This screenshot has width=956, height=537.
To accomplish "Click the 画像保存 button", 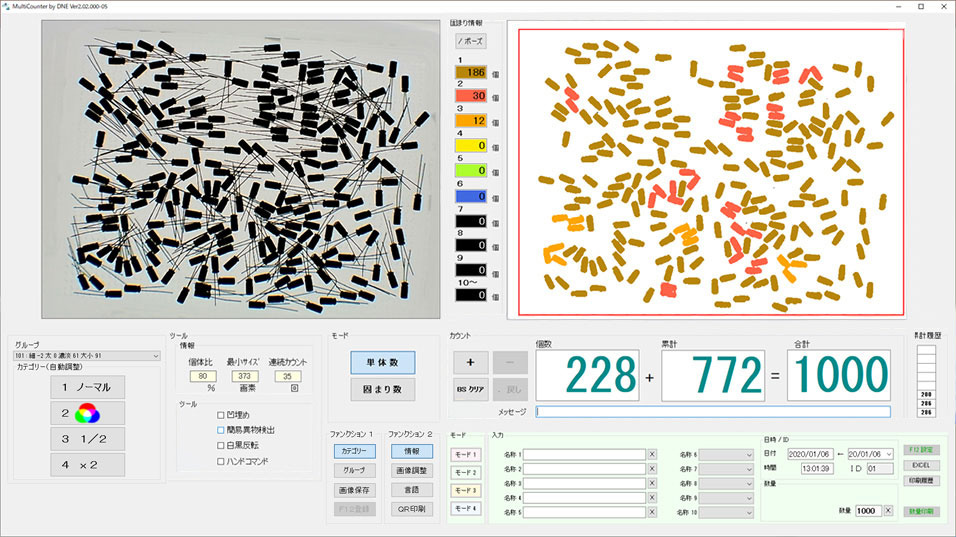I will [354, 490].
